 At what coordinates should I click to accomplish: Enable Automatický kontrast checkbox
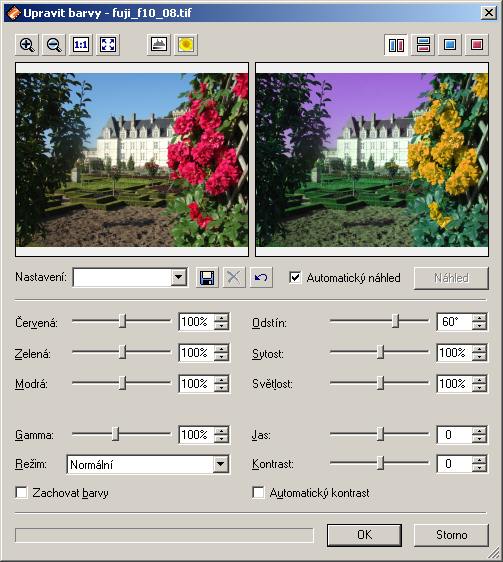tap(258, 492)
